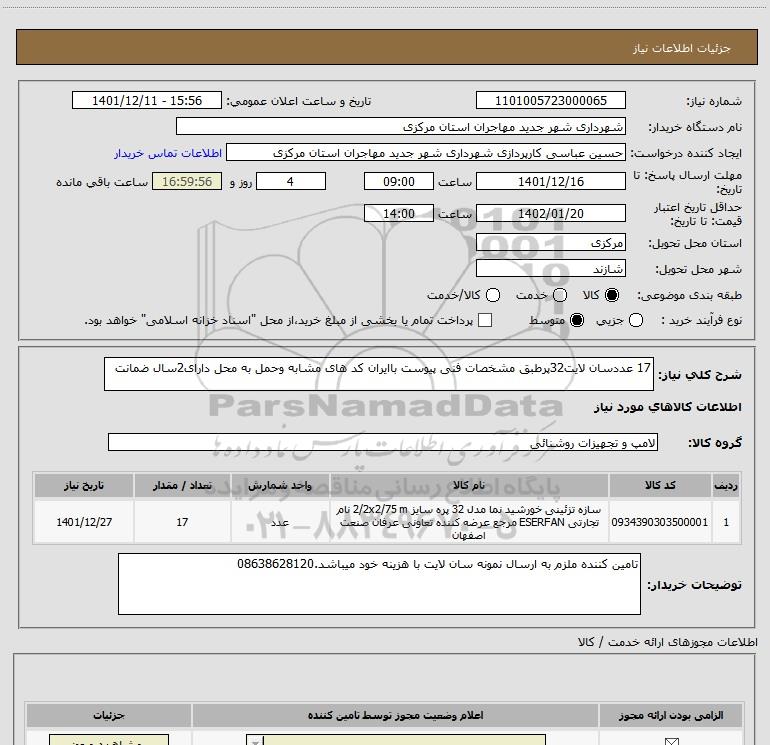
Task: Click the اطلاعات مجوزهای ارائه خدمت / کالا heading
Action: [668, 642]
